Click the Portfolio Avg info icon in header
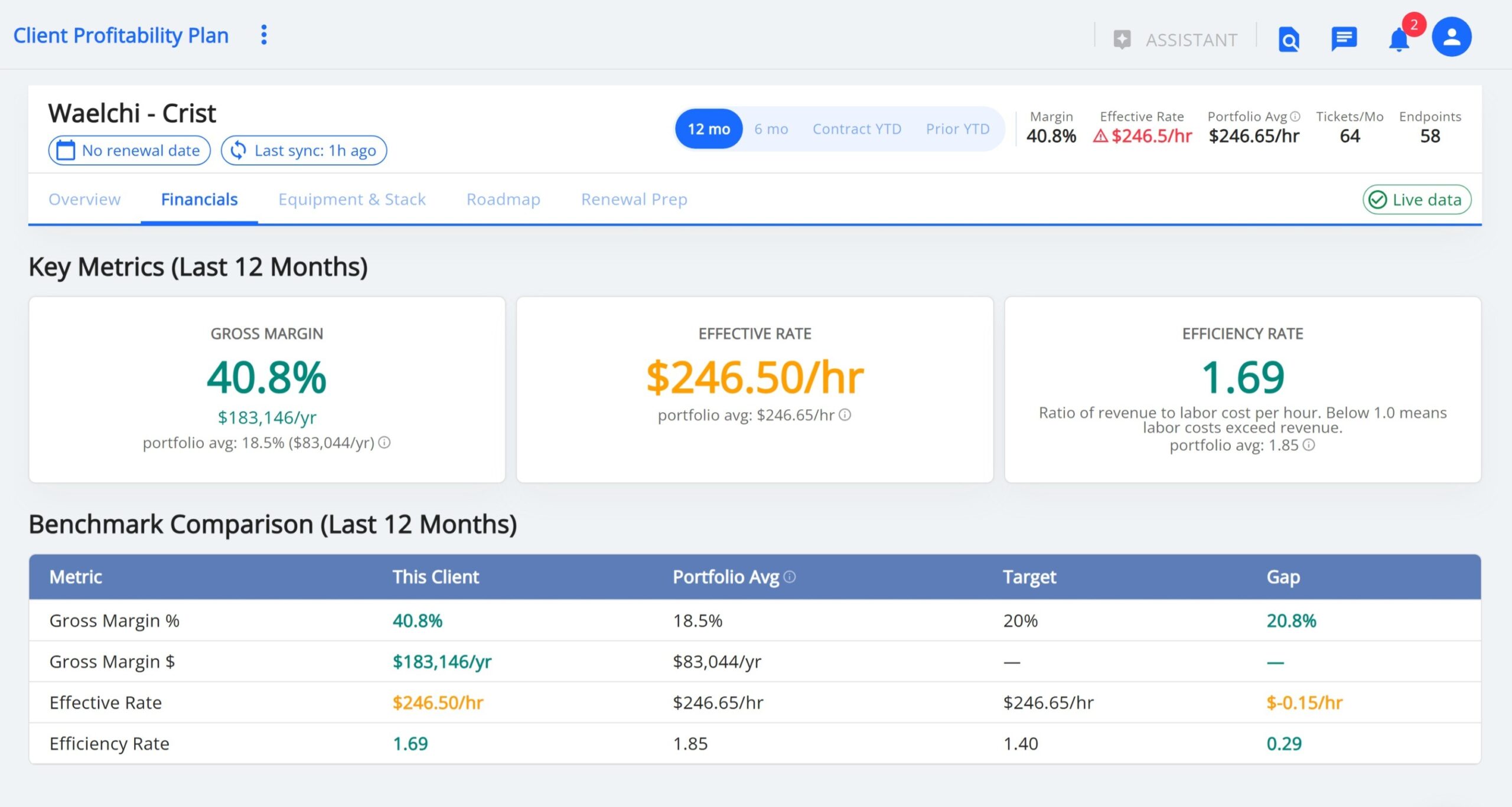The image size is (1512, 807). 1295,116
